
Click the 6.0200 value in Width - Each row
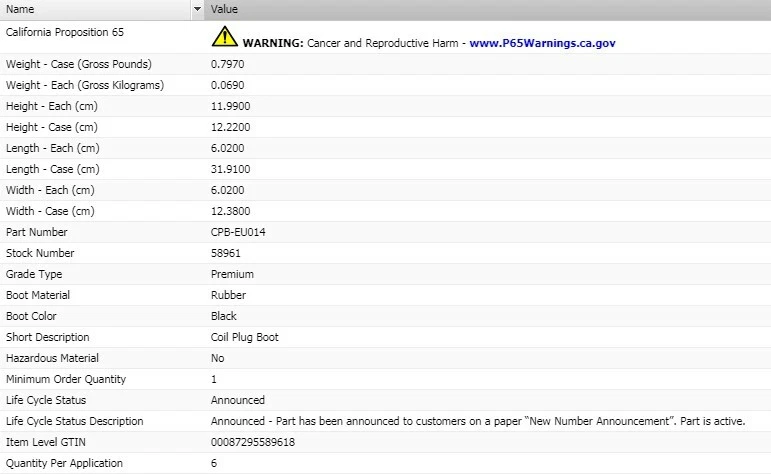[227, 191]
